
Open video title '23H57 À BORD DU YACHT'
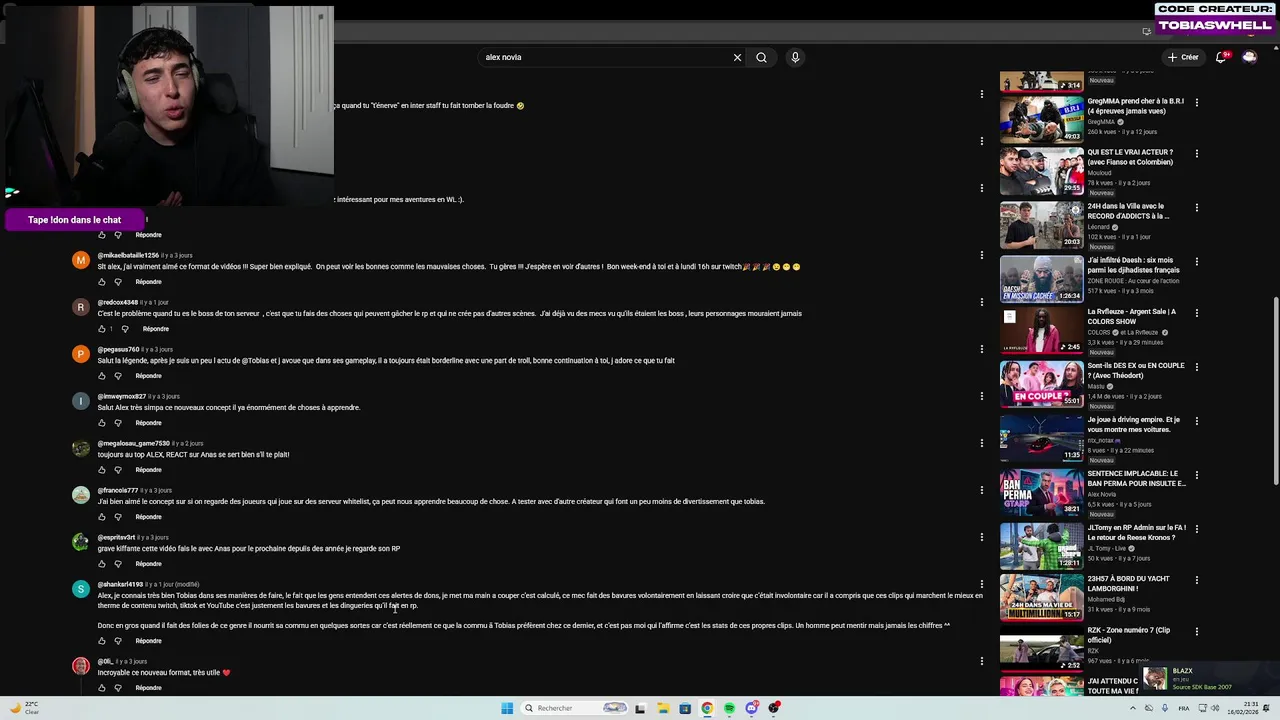click(1131, 584)
